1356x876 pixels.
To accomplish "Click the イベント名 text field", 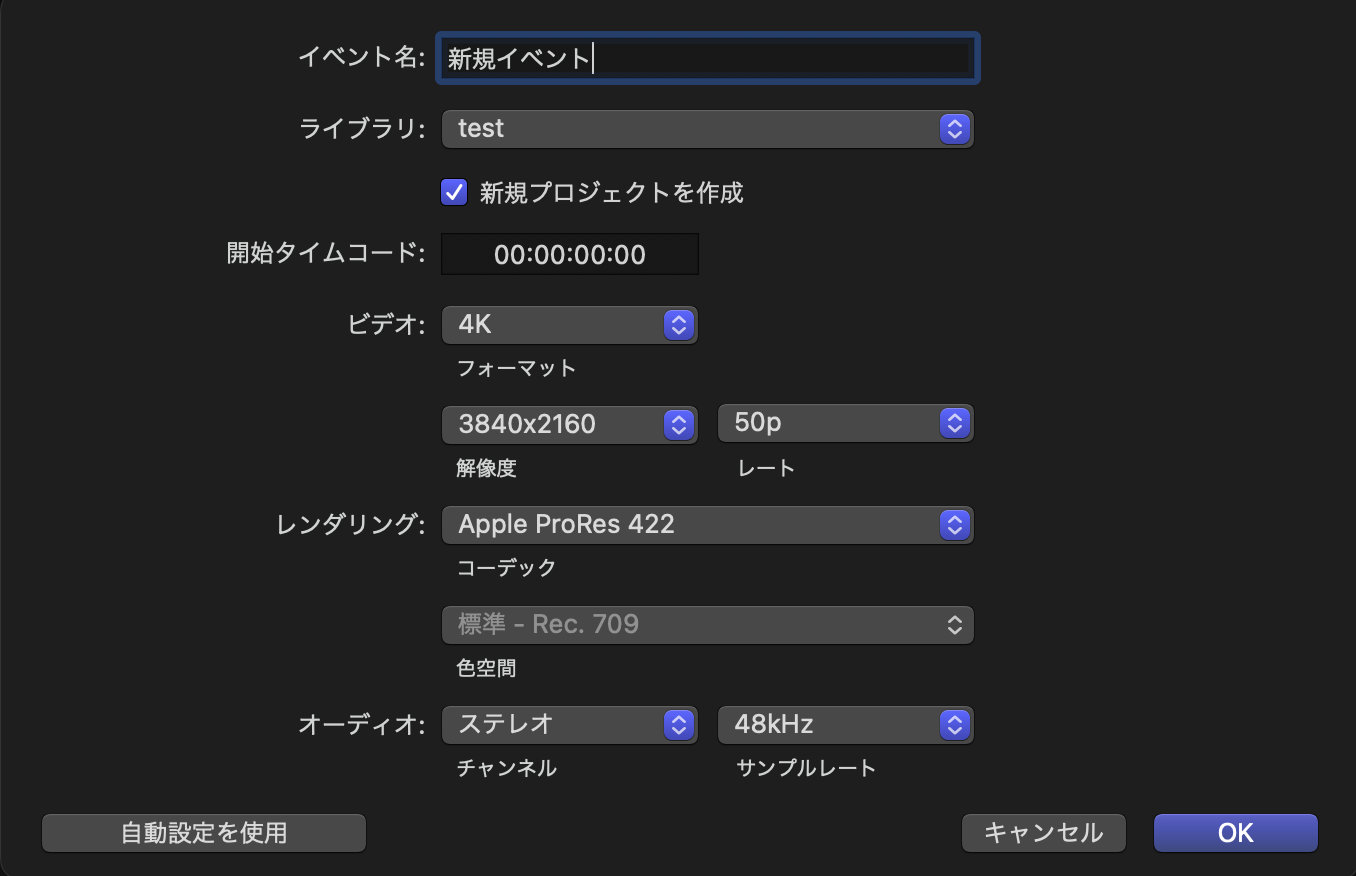I will tap(708, 59).
